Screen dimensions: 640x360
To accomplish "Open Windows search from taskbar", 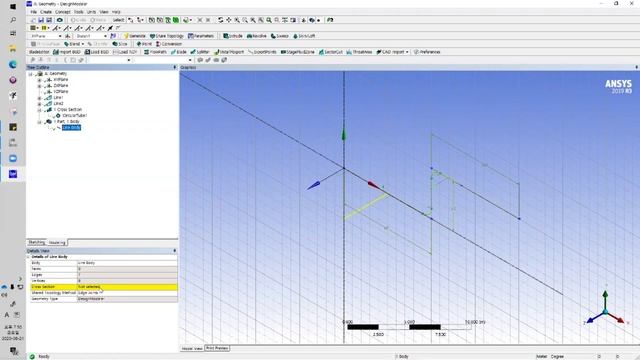I will pos(13,20).
